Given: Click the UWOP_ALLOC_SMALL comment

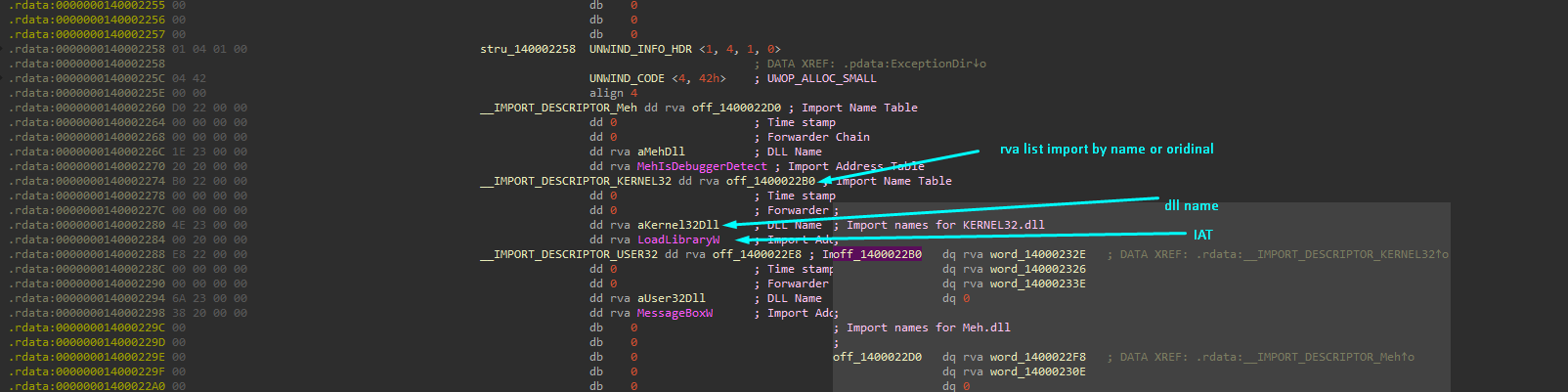Looking at the screenshot, I should click(822, 78).
